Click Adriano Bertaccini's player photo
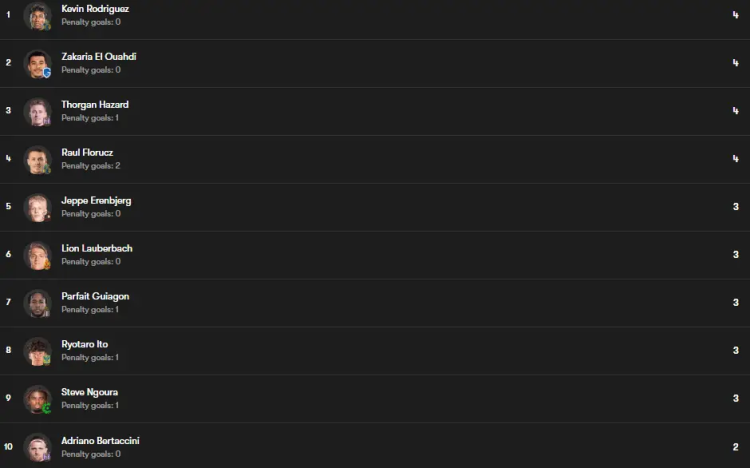The height and width of the screenshot is (468, 750). (x=37, y=447)
